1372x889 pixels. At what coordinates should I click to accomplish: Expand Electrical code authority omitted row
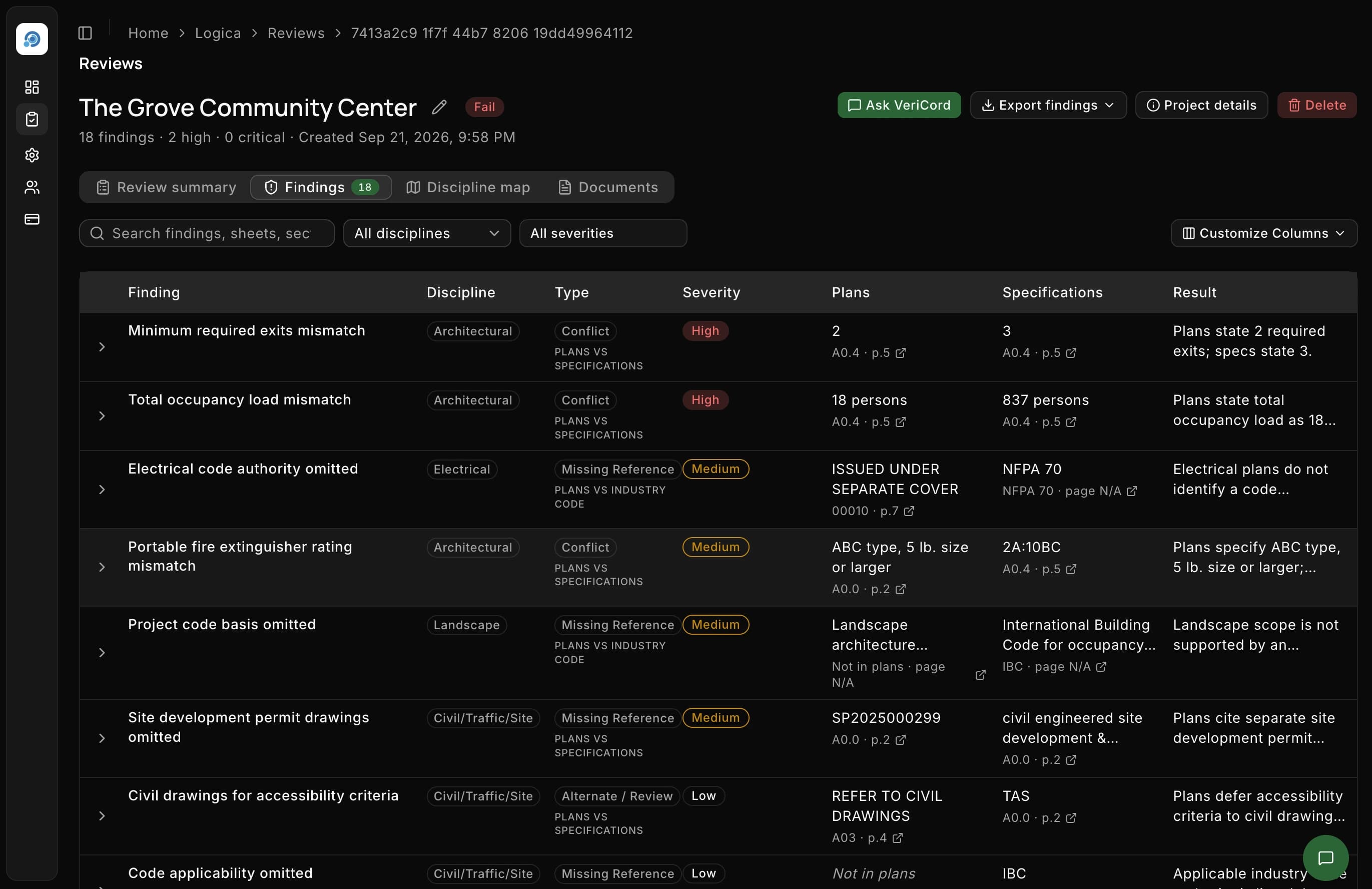point(102,490)
